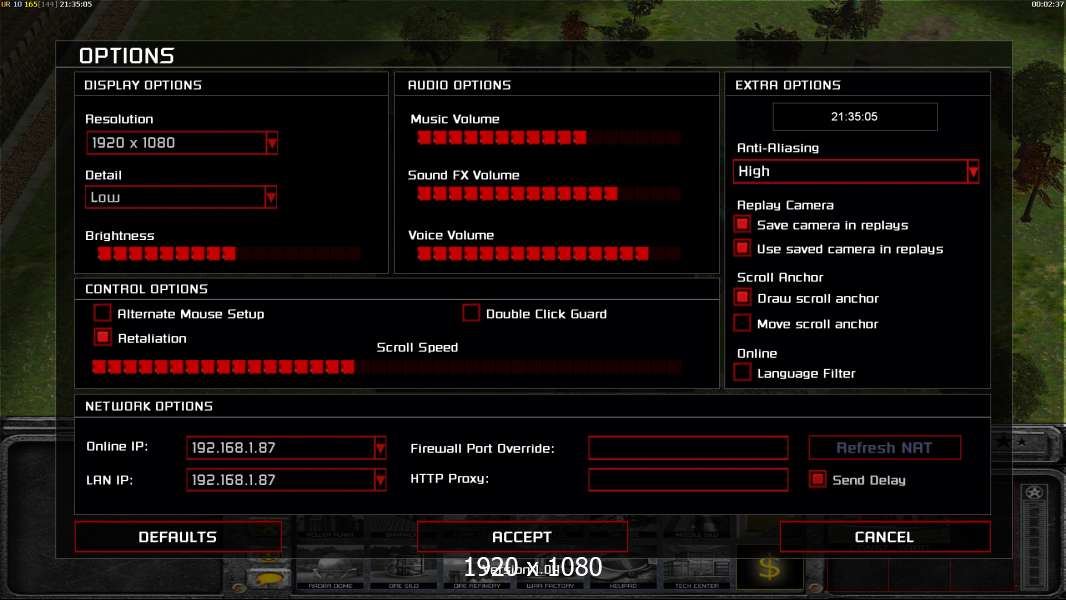Click the Firewall Port Override field

click(x=688, y=448)
